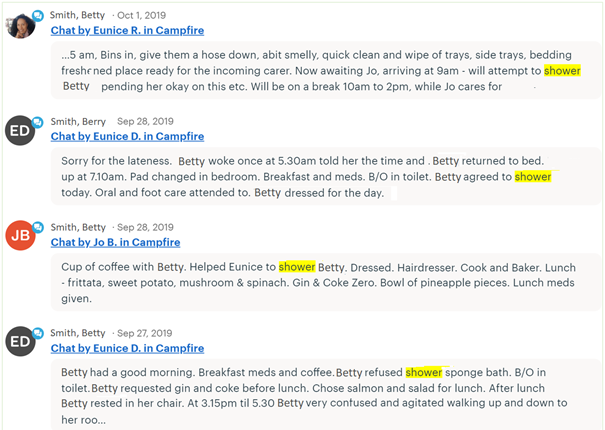Click the first ED avatar, Sep 28
Viewport: 605px width, 430px height.
tap(20, 130)
